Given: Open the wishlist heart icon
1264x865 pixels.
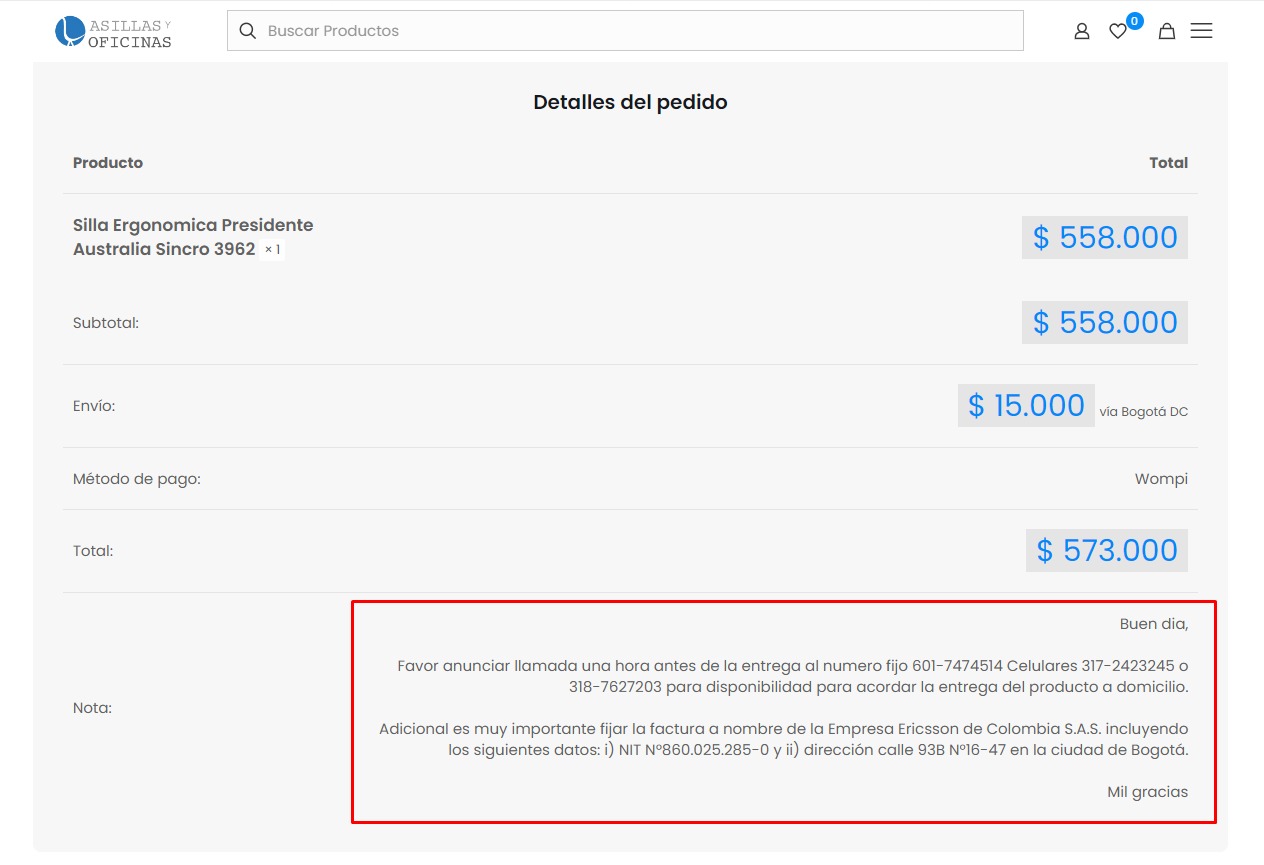Looking at the screenshot, I should [x=1117, y=32].
